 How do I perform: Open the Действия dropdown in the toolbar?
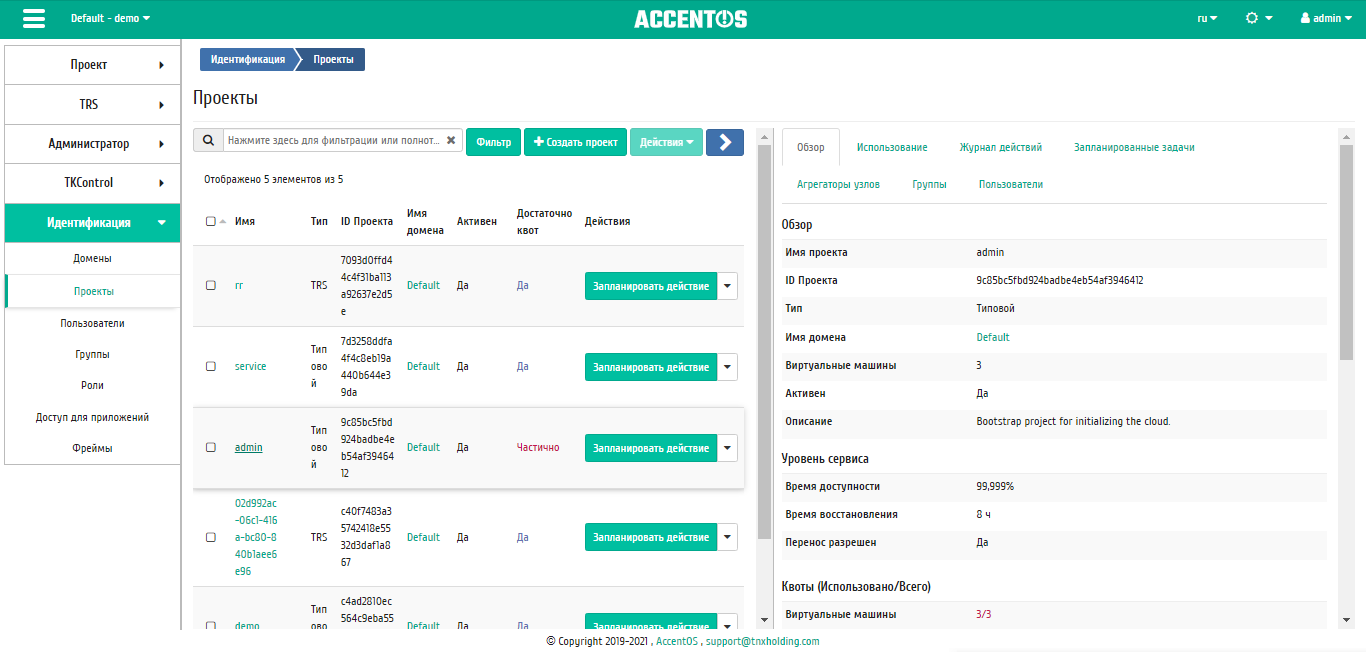(x=666, y=142)
